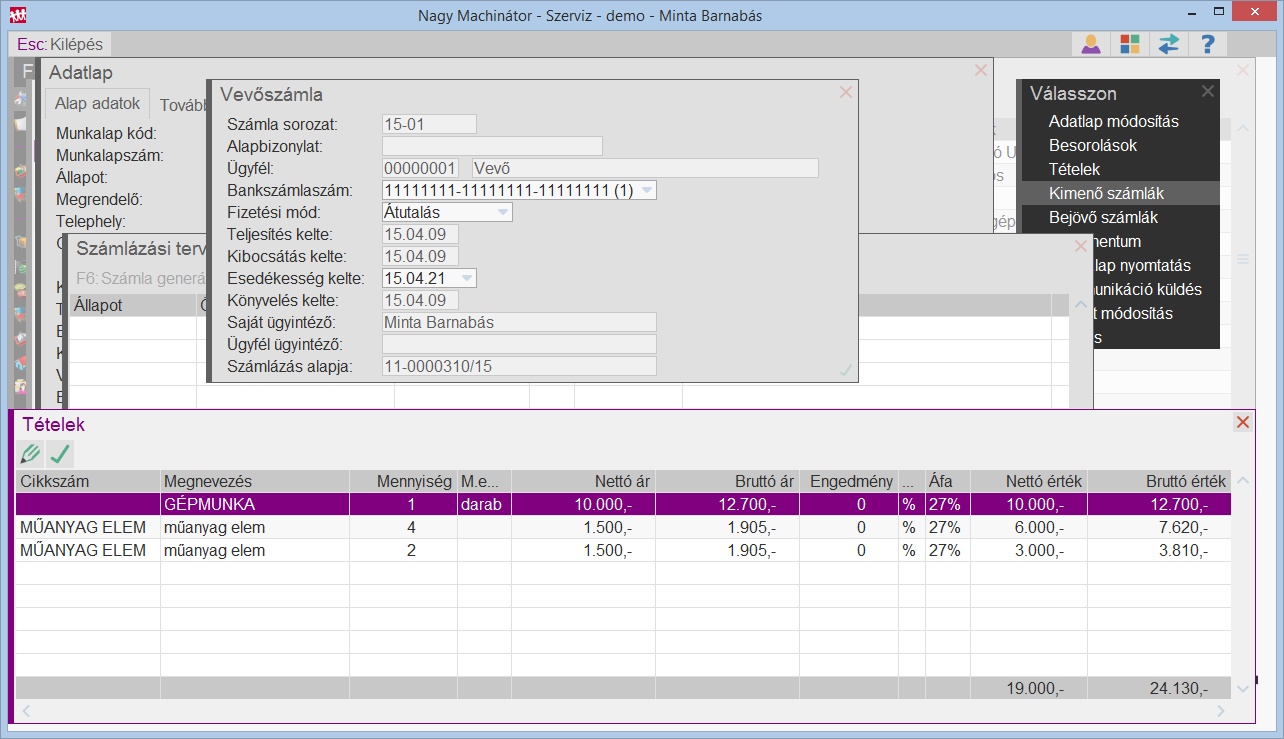Select Adatlap módosítás in the Válasszon menu
This screenshot has width=1284, height=739.
pyautogui.click(x=1114, y=122)
